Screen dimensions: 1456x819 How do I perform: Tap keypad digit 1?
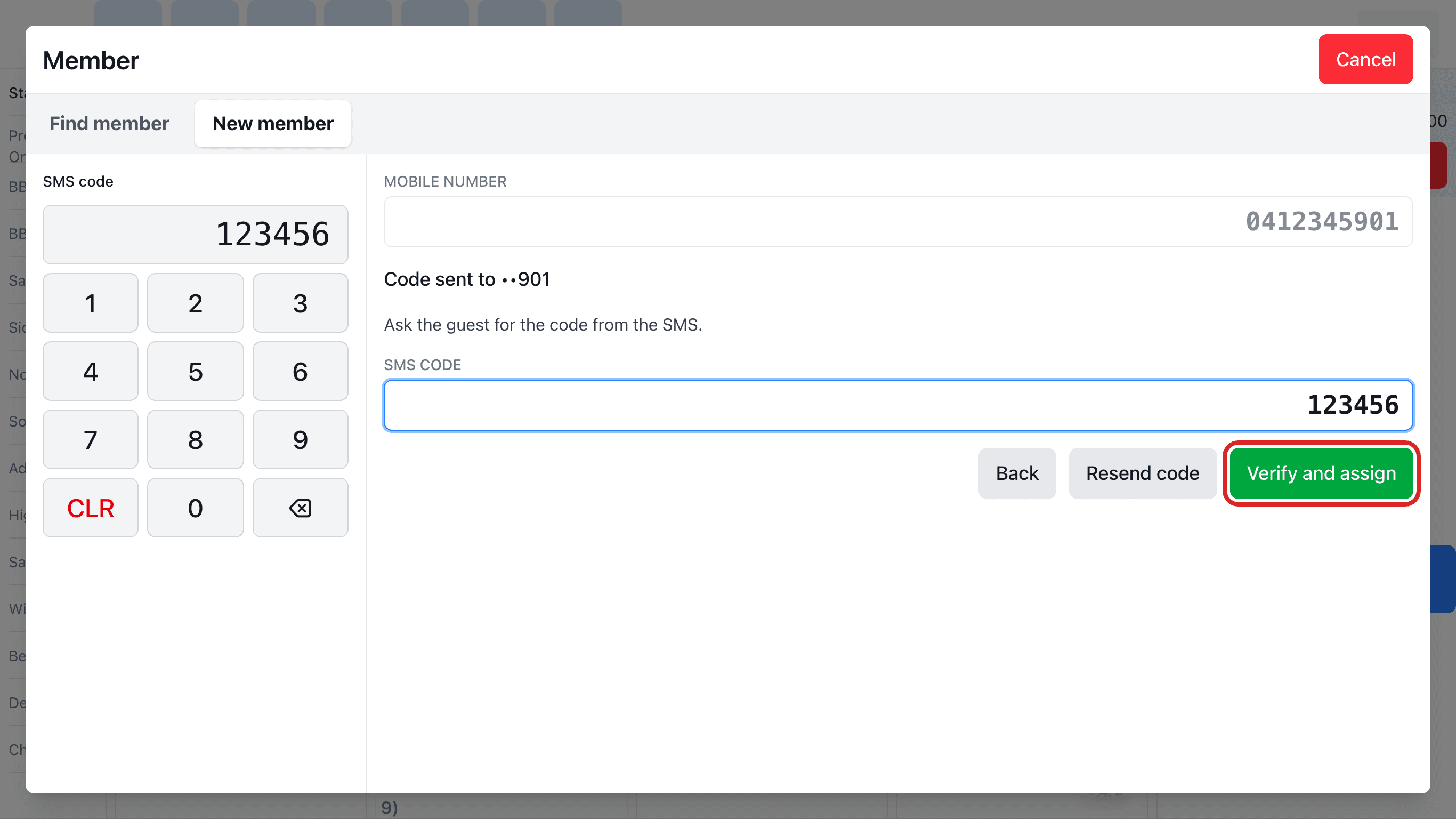[91, 303]
